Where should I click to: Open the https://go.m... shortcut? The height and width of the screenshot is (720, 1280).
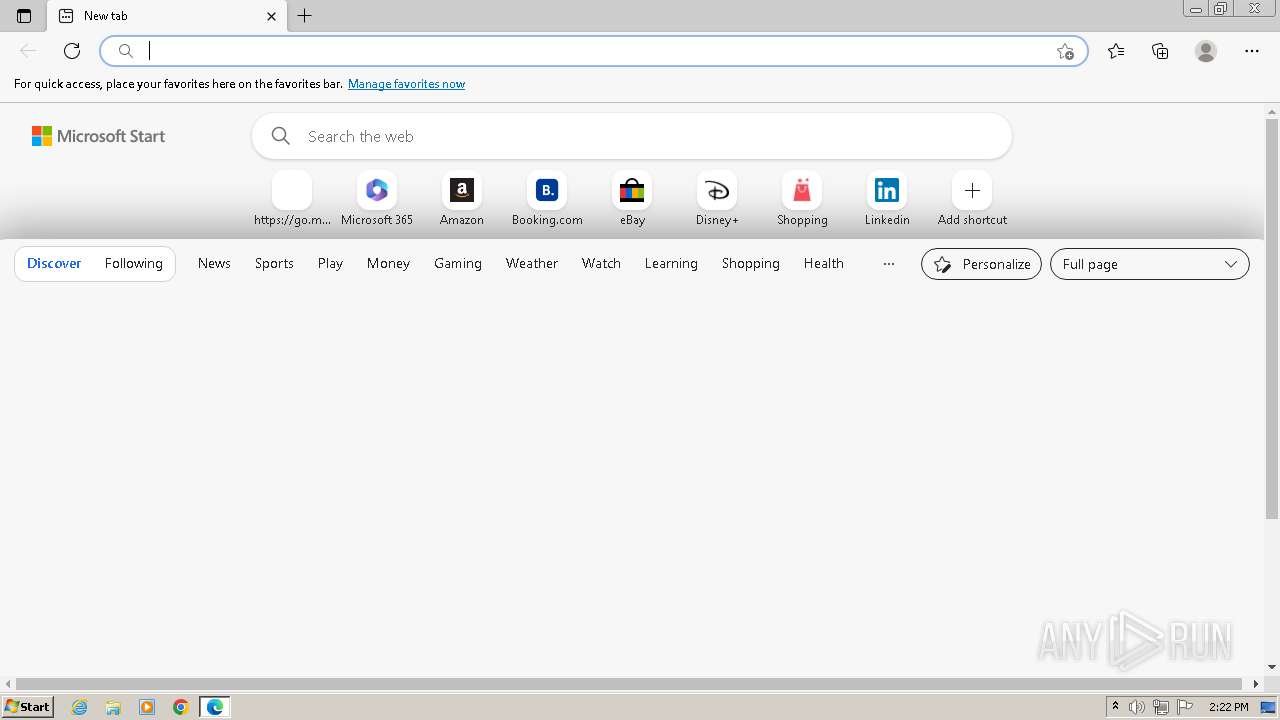coord(292,199)
